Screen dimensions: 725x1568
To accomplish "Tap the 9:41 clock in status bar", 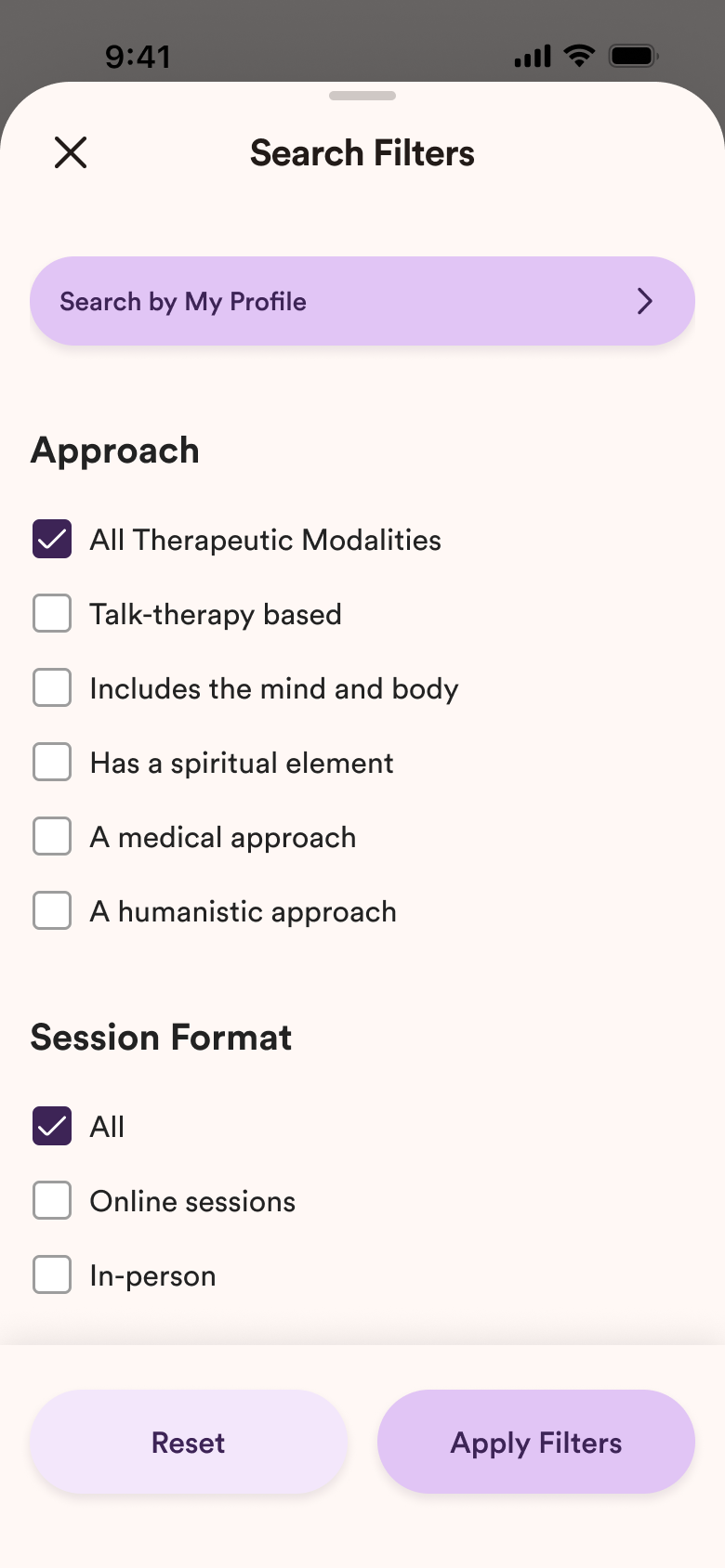I will pyautogui.click(x=138, y=57).
